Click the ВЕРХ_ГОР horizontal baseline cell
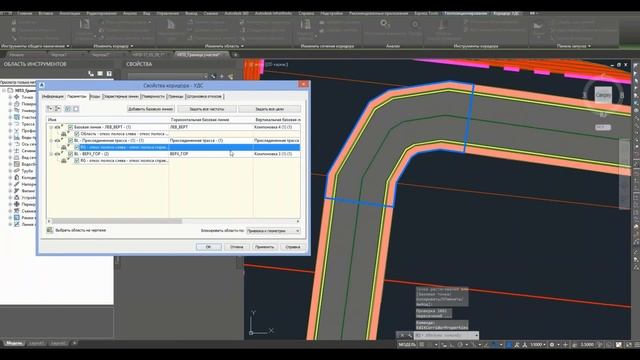The width and height of the screenshot is (640, 360). [x=211, y=154]
